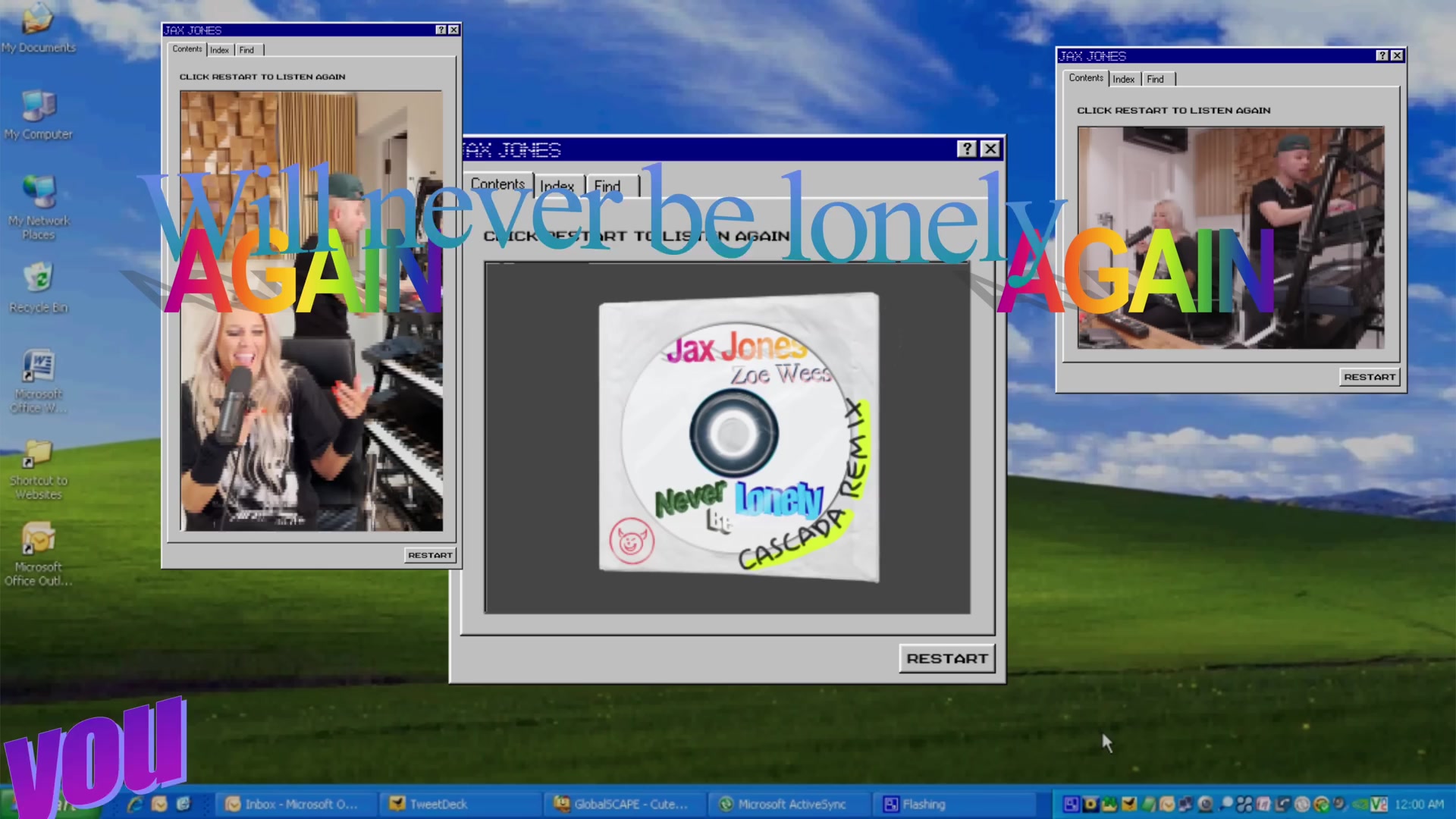Select Contents tab in center Jax Jones window

point(497,184)
